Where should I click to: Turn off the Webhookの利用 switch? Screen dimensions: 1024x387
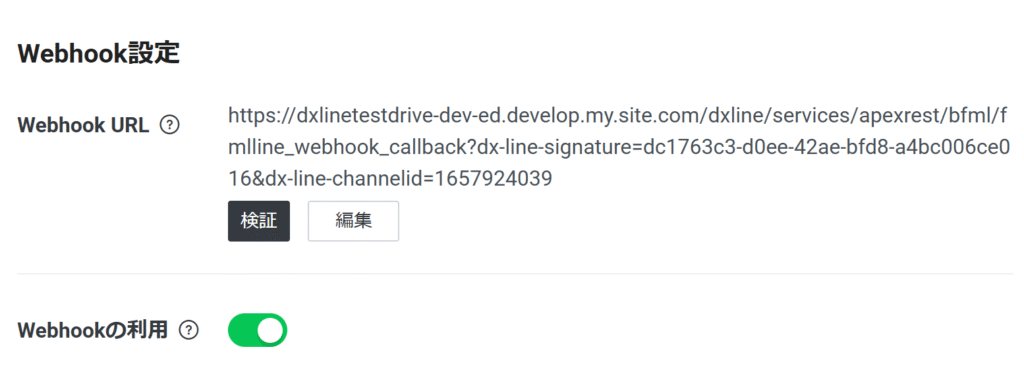tap(257, 330)
